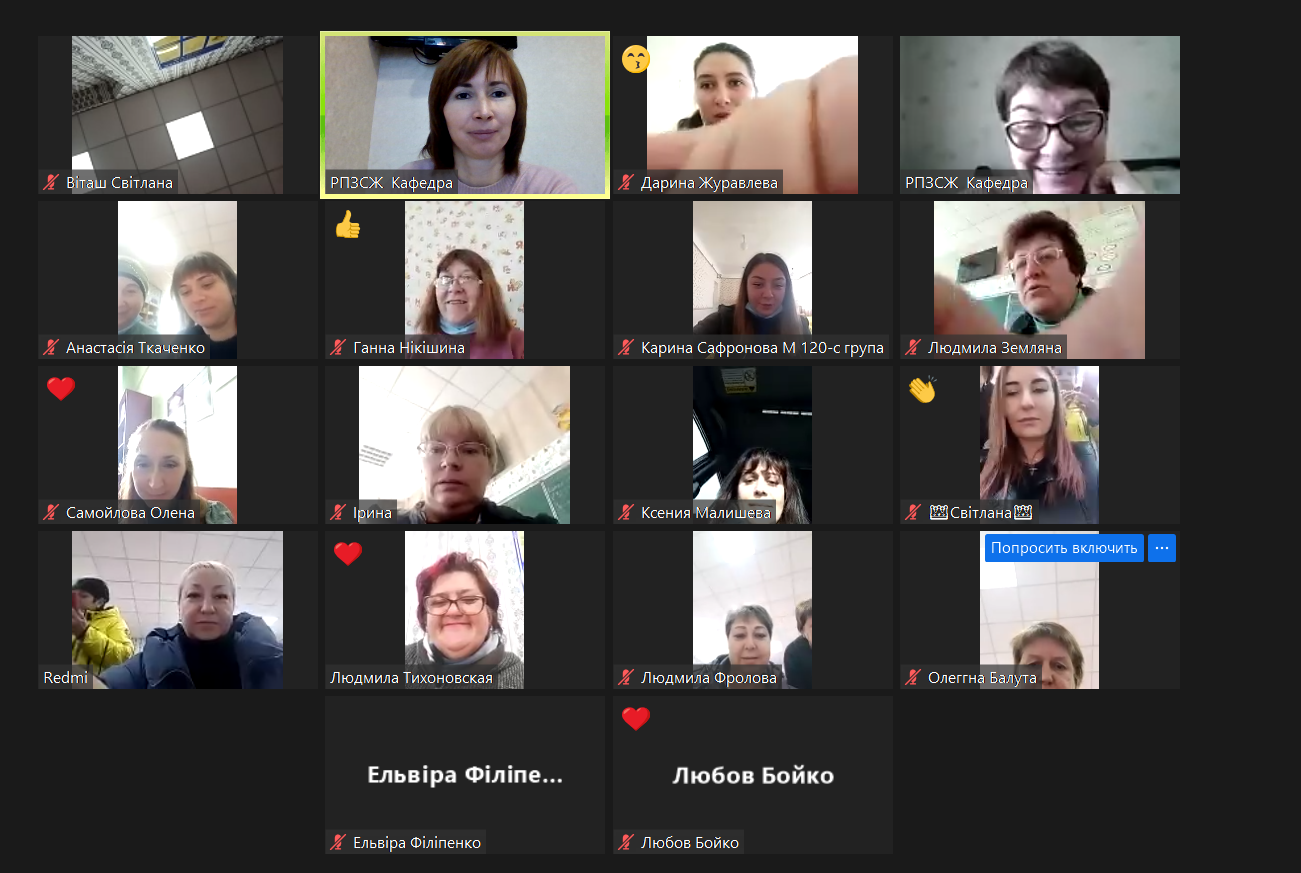Click muted mic icon beside Ельвіра Філіпенко
1301x873 pixels.
pyautogui.click(x=339, y=843)
